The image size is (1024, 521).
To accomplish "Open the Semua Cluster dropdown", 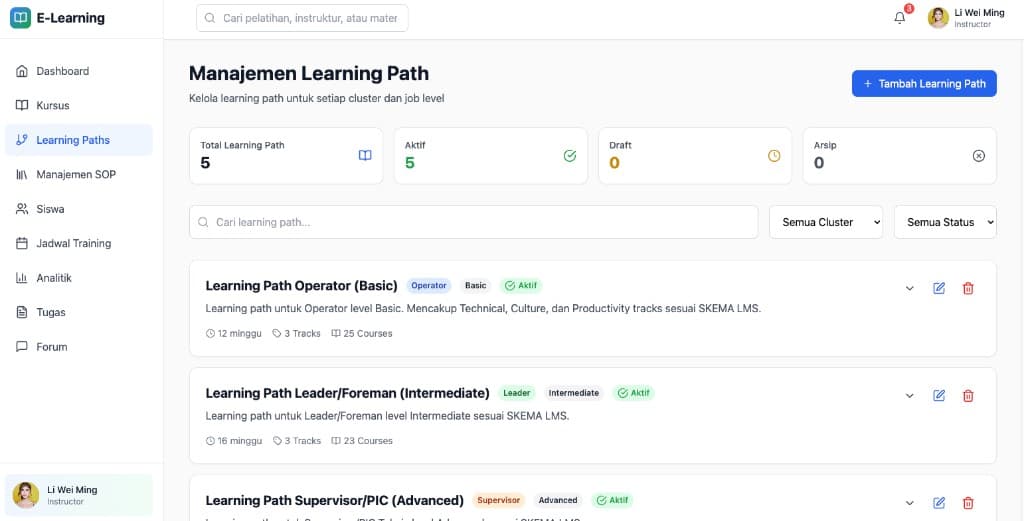I will click(826, 222).
